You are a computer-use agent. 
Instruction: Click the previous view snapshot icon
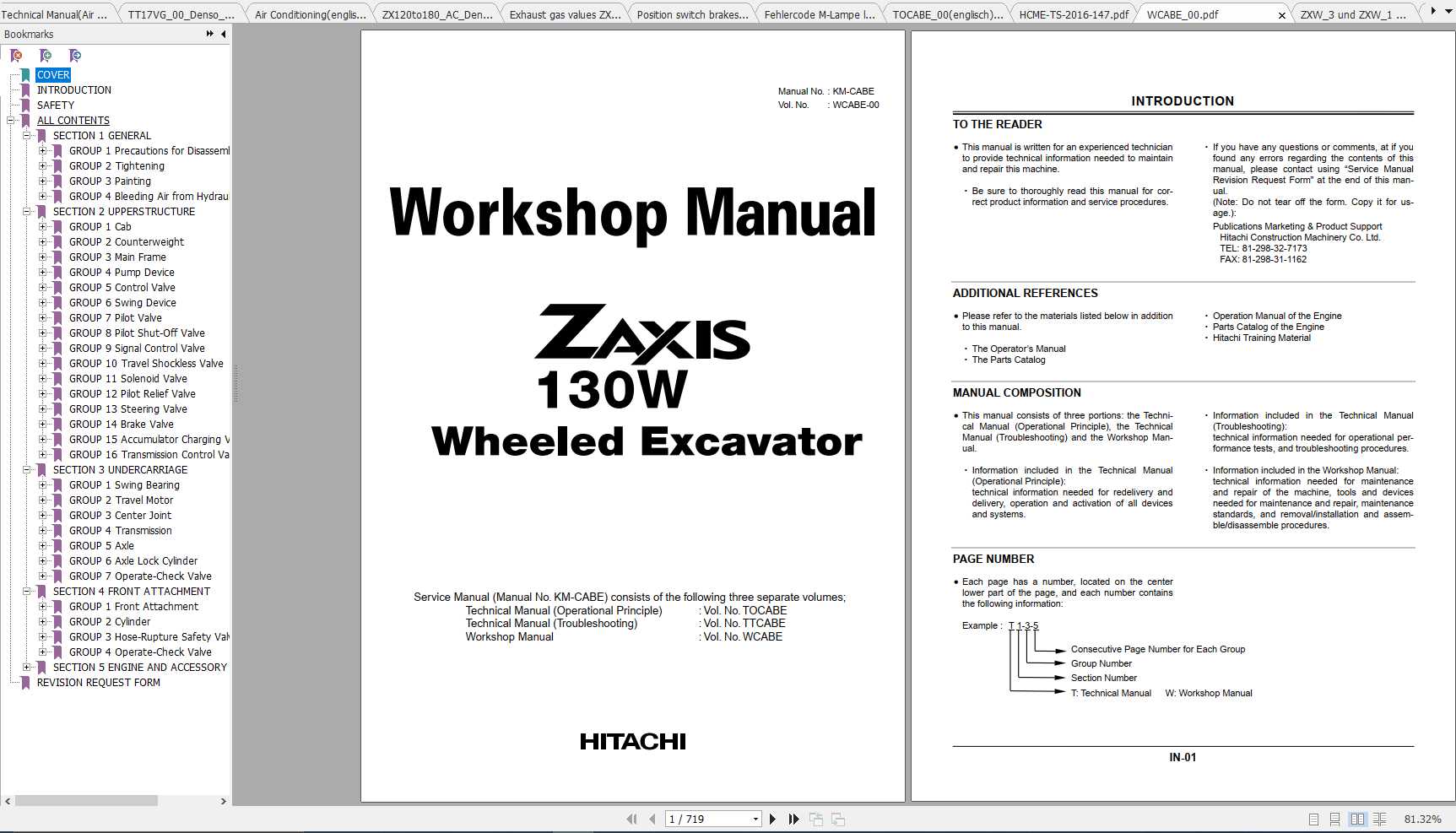[816, 819]
